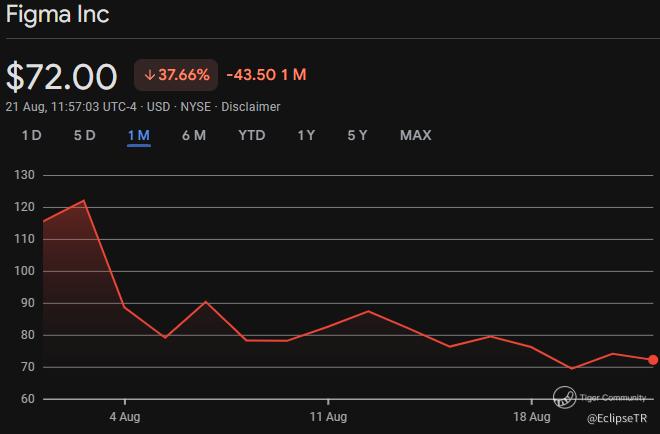Click the down arrow icon in percentage badge
660x434 pixels.
tap(149, 75)
